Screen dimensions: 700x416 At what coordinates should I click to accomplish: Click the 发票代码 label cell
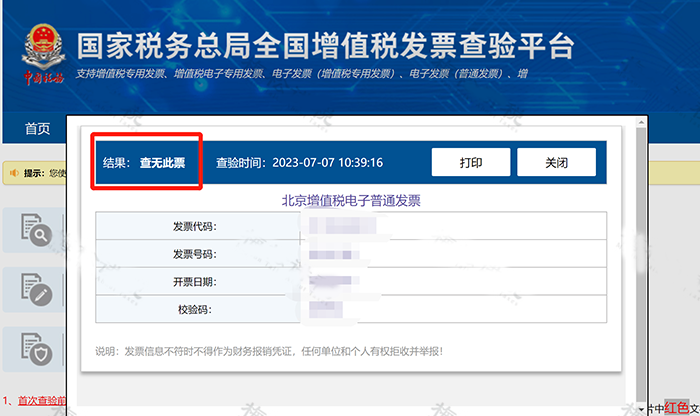pyautogui.click(x=198, y=226)
